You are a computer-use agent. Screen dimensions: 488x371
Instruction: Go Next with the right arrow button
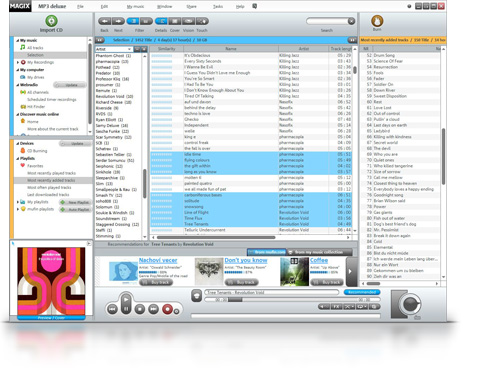coord(118,21)
